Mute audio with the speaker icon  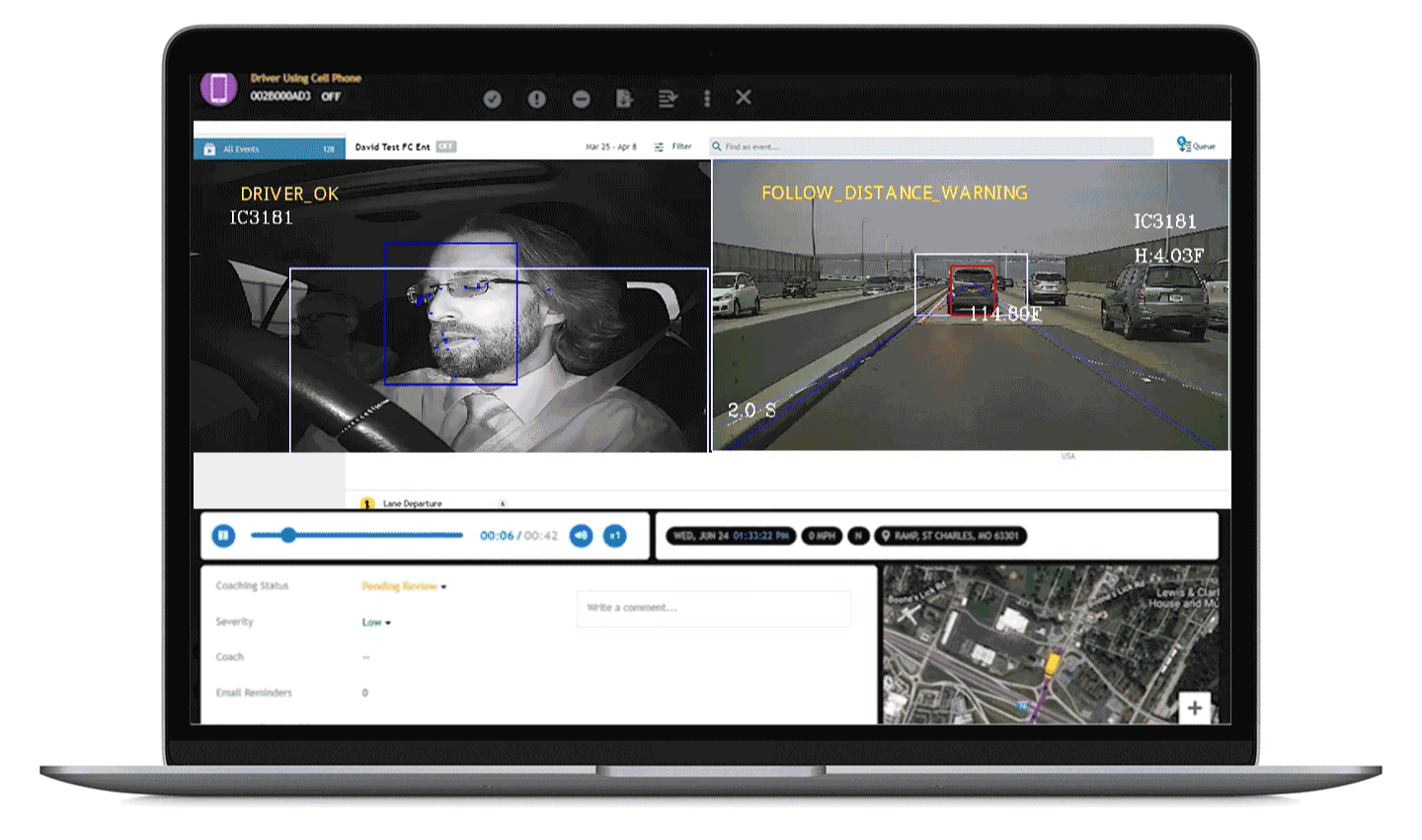(x=581, y=536)
